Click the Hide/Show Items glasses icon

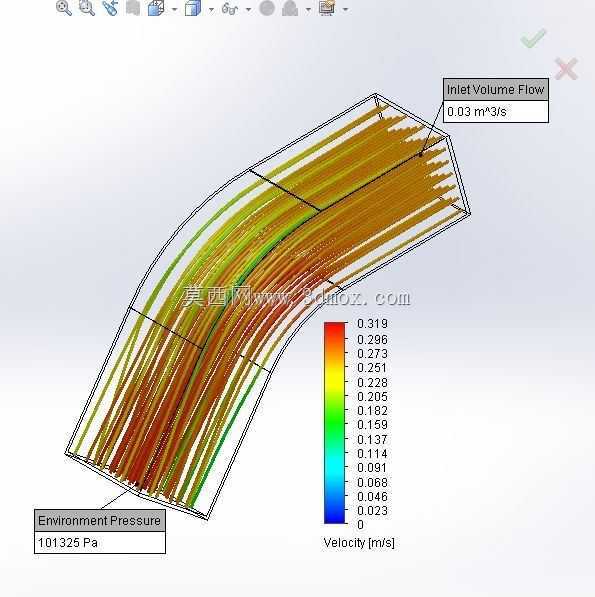pyautogui.click(x=230, y=8)
